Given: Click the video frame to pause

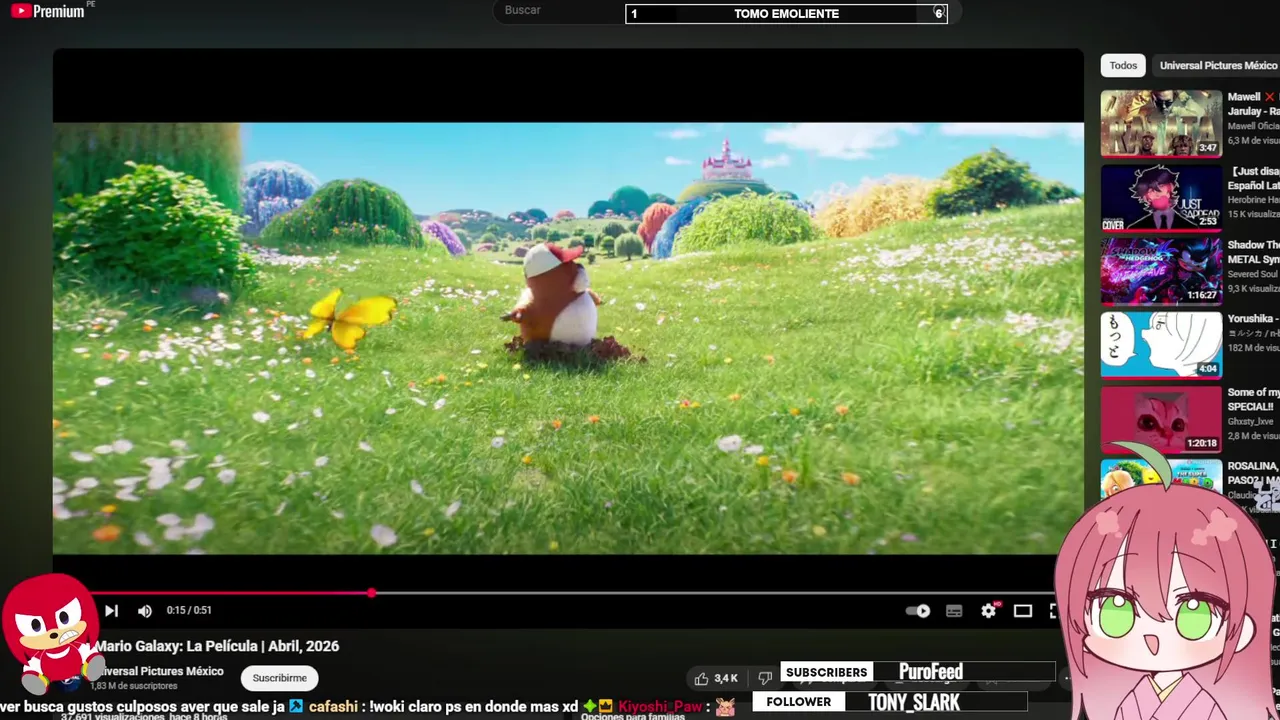Looking at the screenshot, I should (x=568, y=338).
